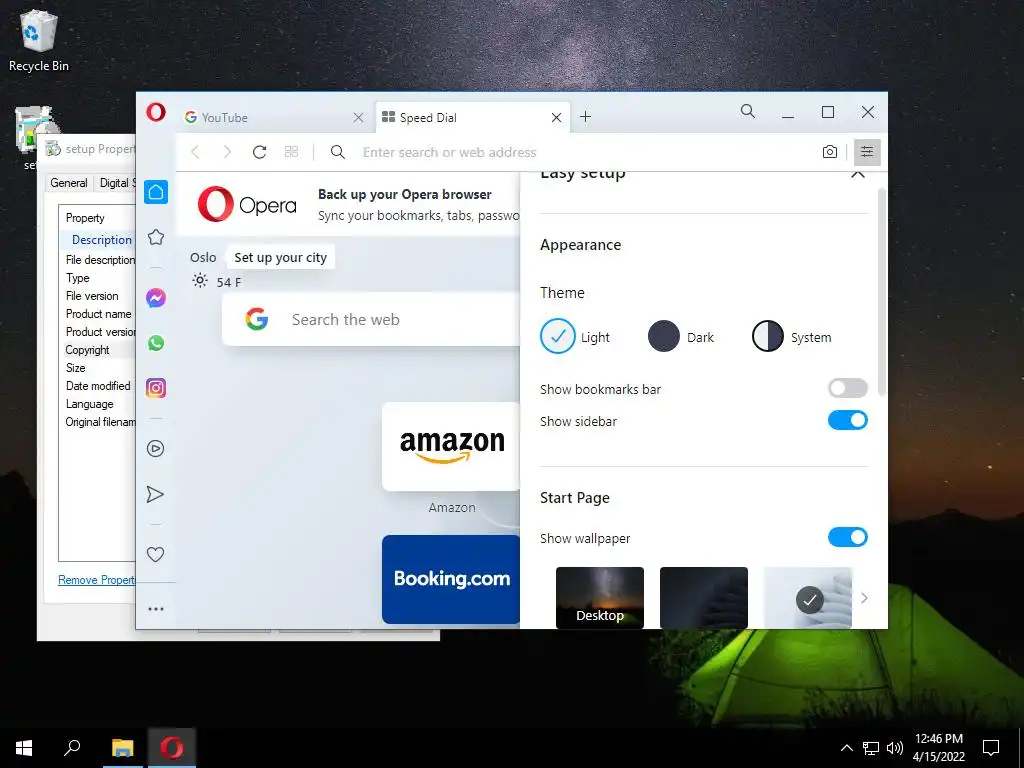
Task: Open Windows taskbar search
Action: (x=72, y=748)
